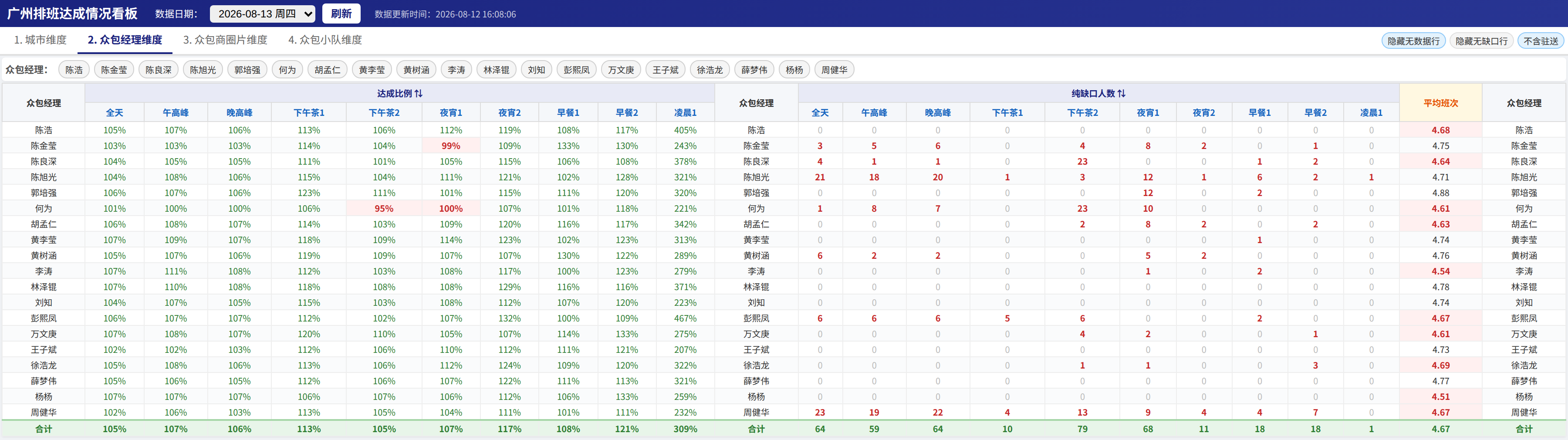Click the 达成比例 group header
This screenshot has height=440, width=1568.
coord(399,93)
